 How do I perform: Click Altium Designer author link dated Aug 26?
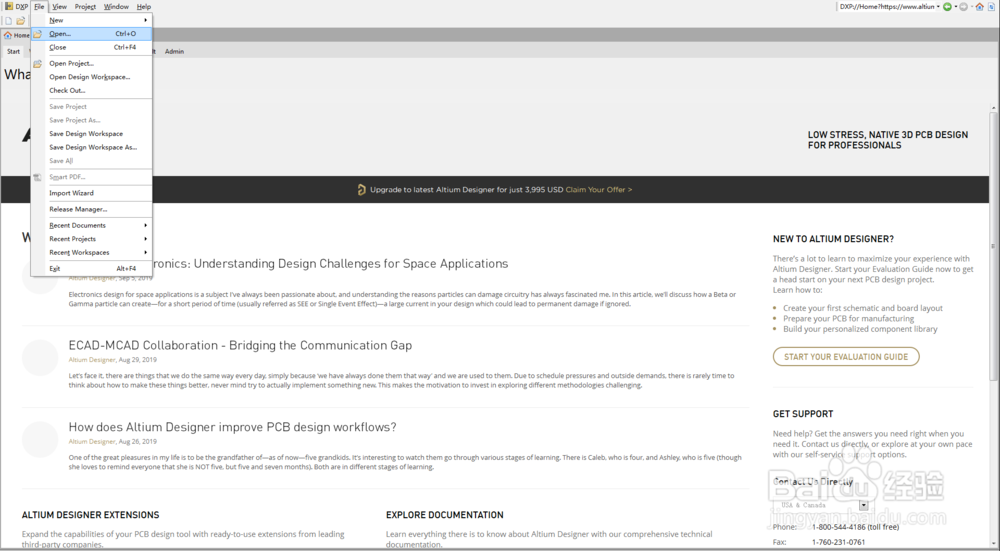[x=92, y=441]
